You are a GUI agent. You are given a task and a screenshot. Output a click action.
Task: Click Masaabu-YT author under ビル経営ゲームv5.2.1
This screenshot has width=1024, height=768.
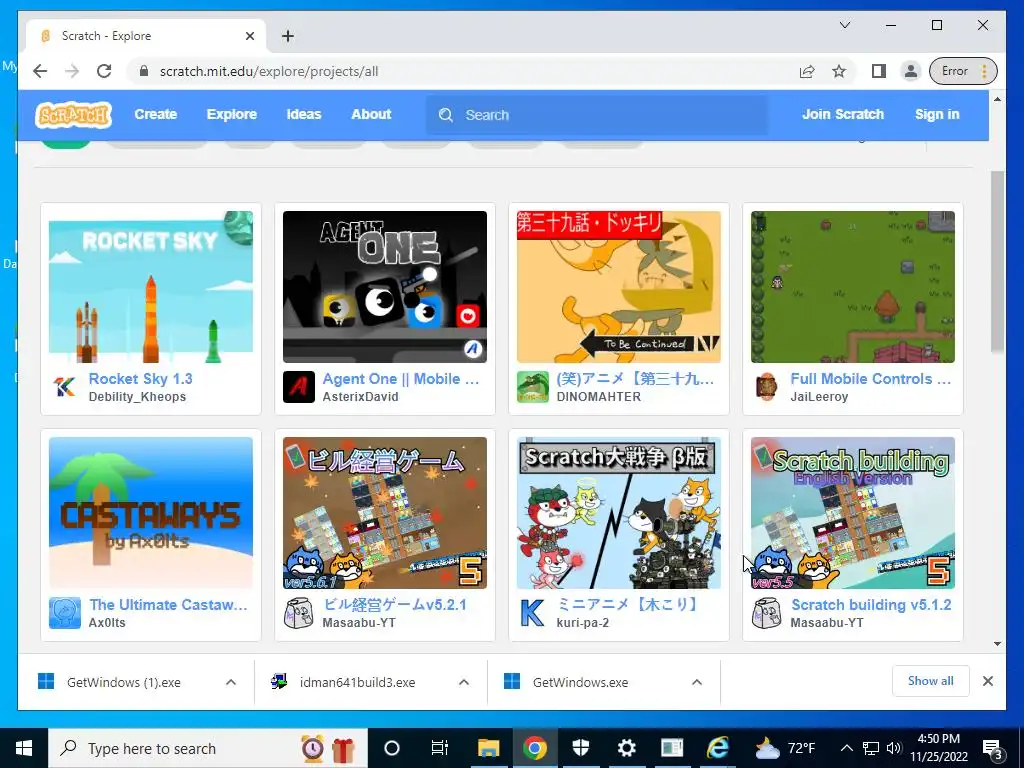point(359,622)
